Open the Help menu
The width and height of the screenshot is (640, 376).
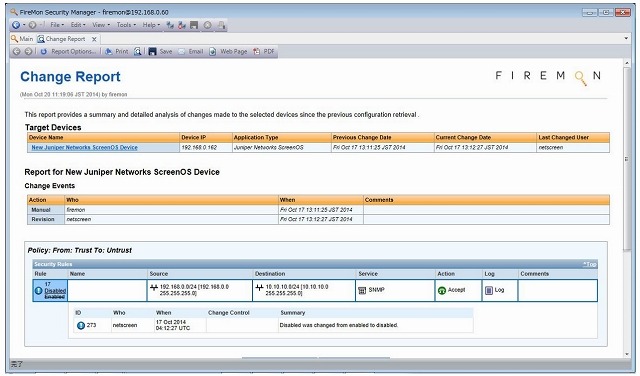point(151,25)
